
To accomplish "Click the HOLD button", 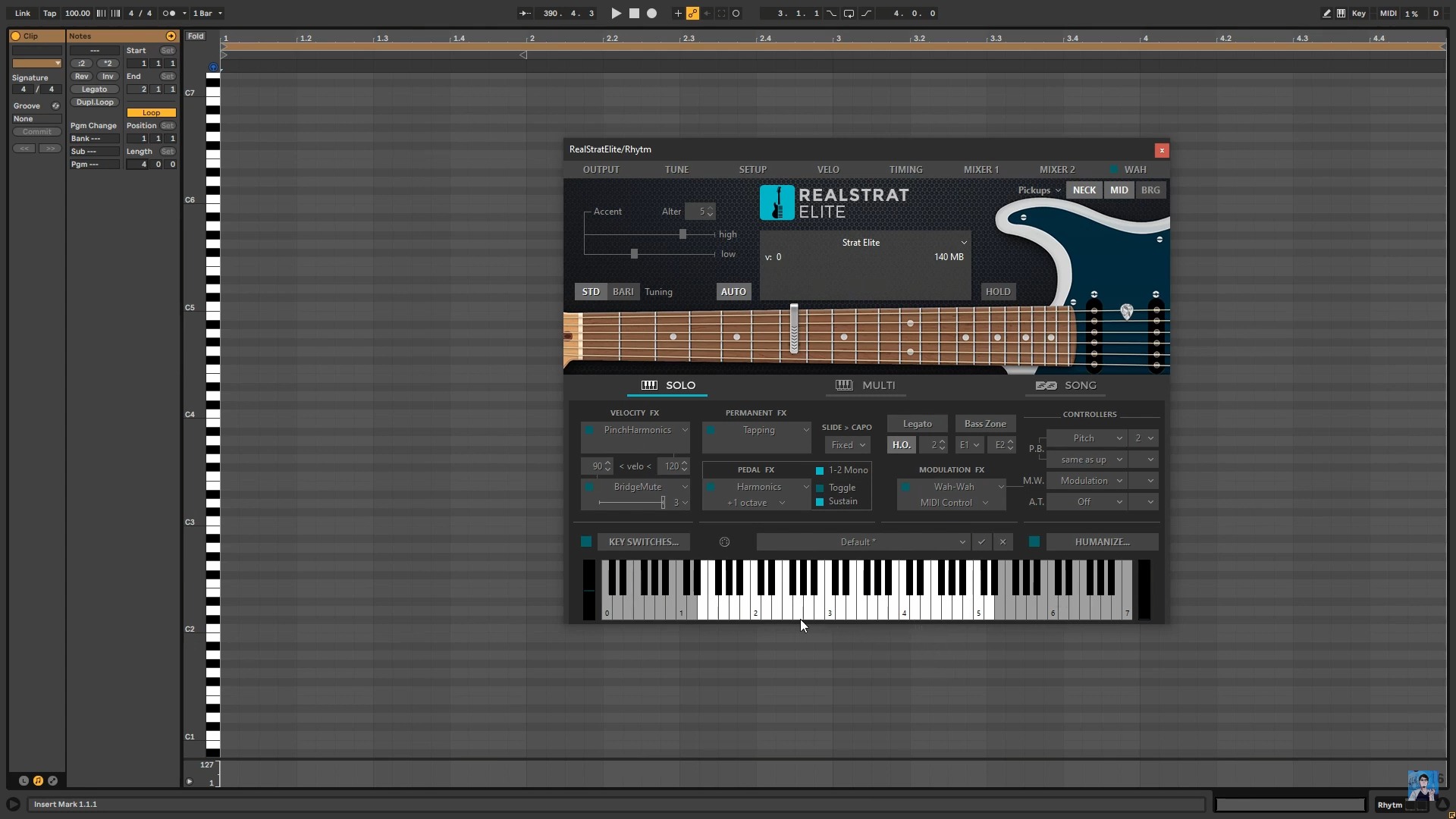I will click(x=997, y=292).
